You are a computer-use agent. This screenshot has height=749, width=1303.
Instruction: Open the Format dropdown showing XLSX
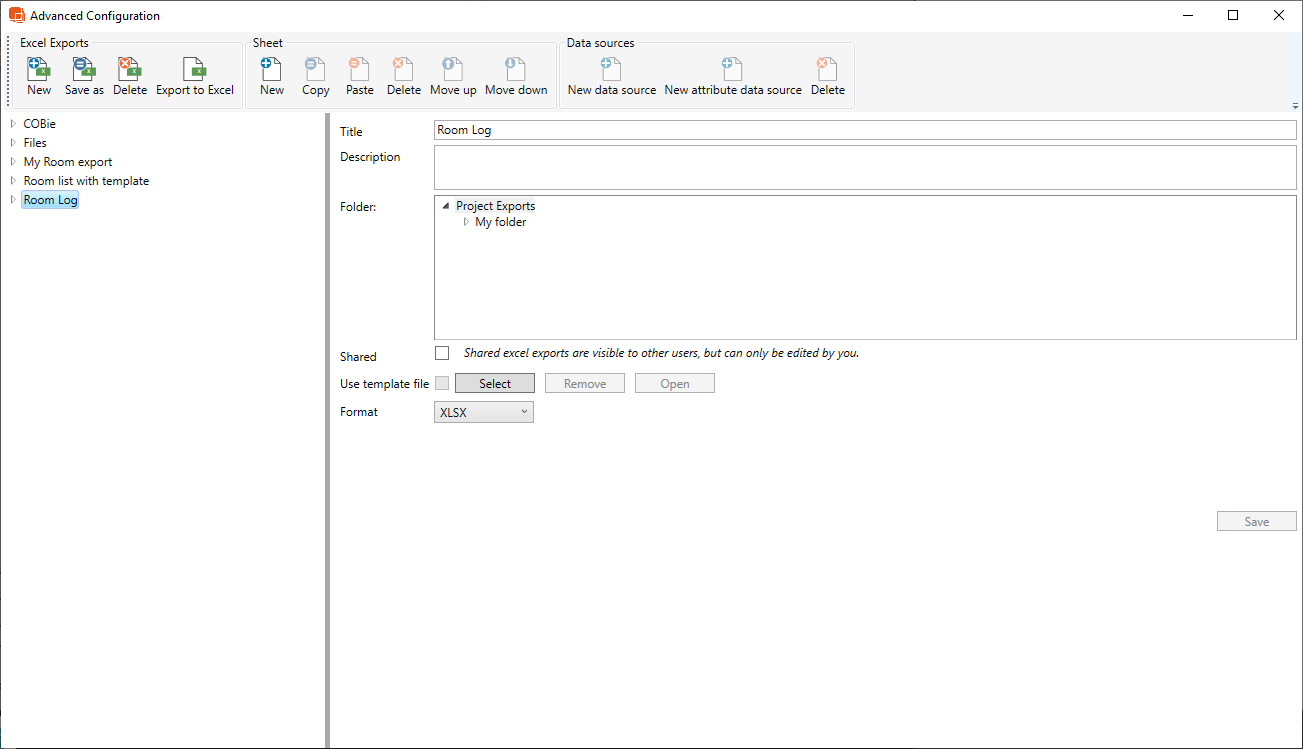(x=484, y=412)
